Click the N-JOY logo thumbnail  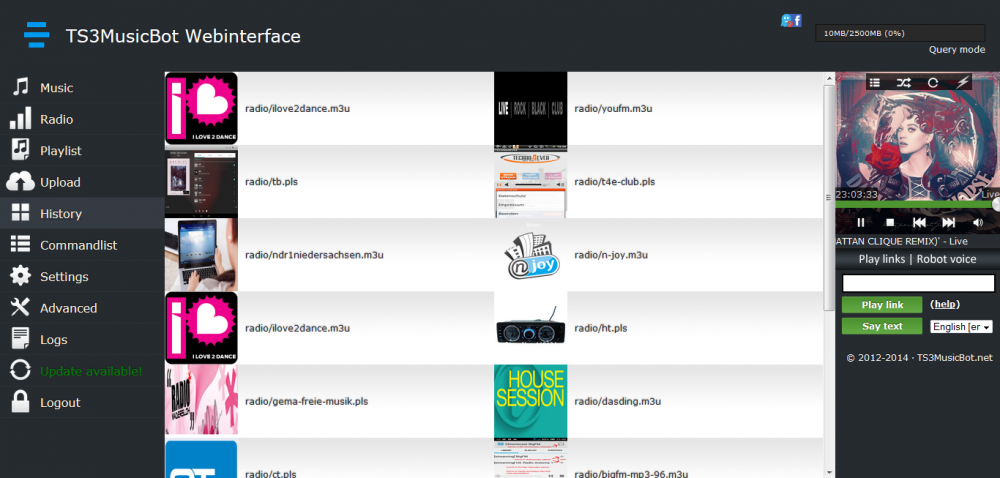pos(531,255)
